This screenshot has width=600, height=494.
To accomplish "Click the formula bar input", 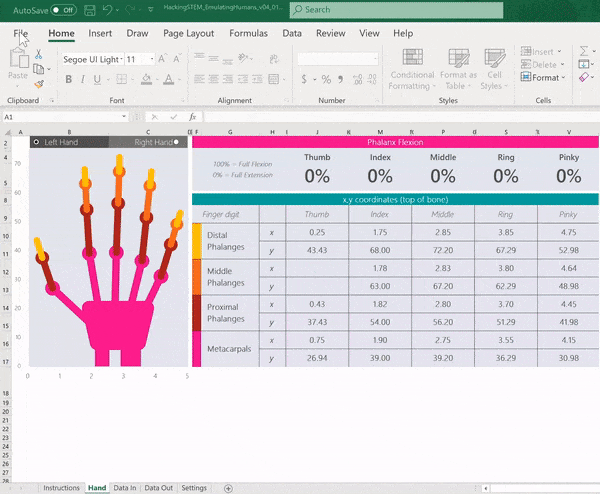I will coord(401,117).
